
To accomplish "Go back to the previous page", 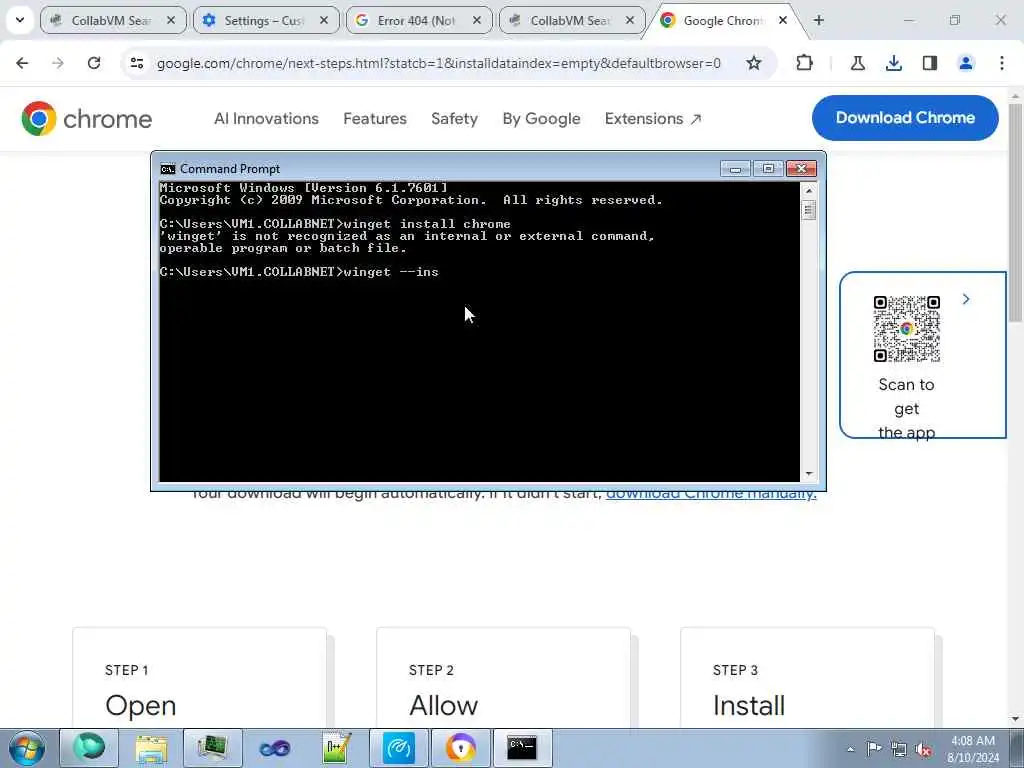I will point(22,63).
